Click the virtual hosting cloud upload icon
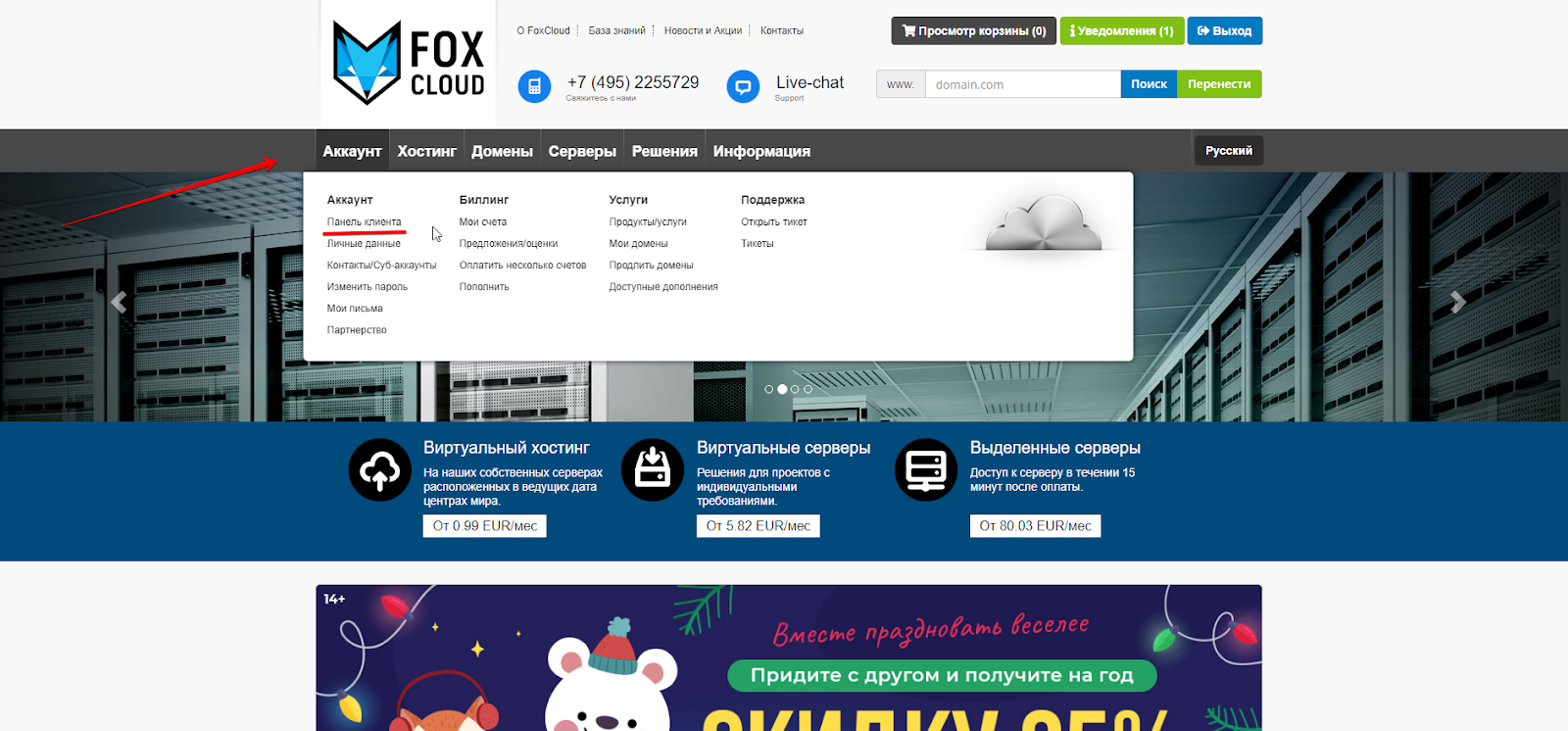1568x731 pixels. 379,470
